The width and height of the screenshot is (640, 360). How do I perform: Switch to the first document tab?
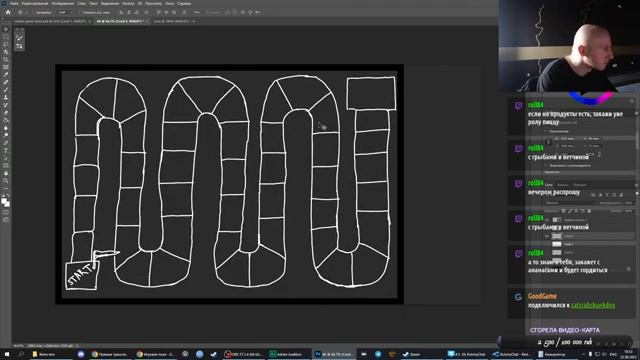(50, 21)
